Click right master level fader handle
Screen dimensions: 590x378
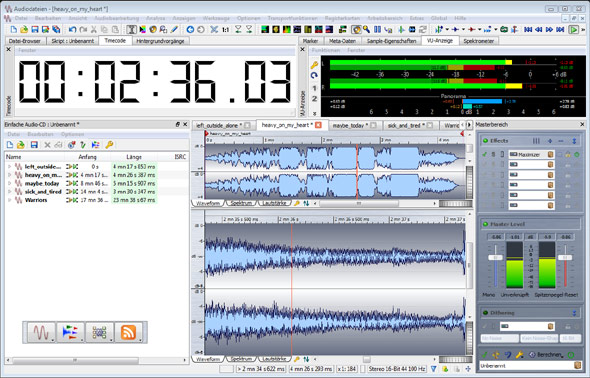565,258
